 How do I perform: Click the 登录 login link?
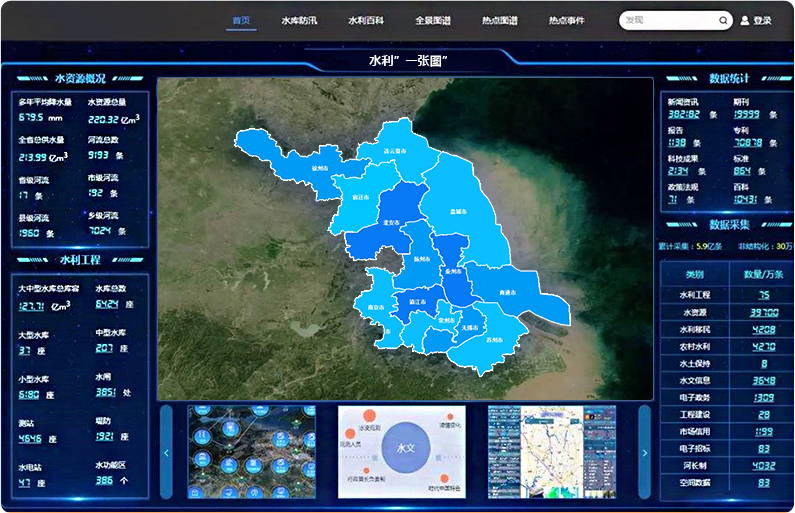pyautogui.click(x=763, y=20)
